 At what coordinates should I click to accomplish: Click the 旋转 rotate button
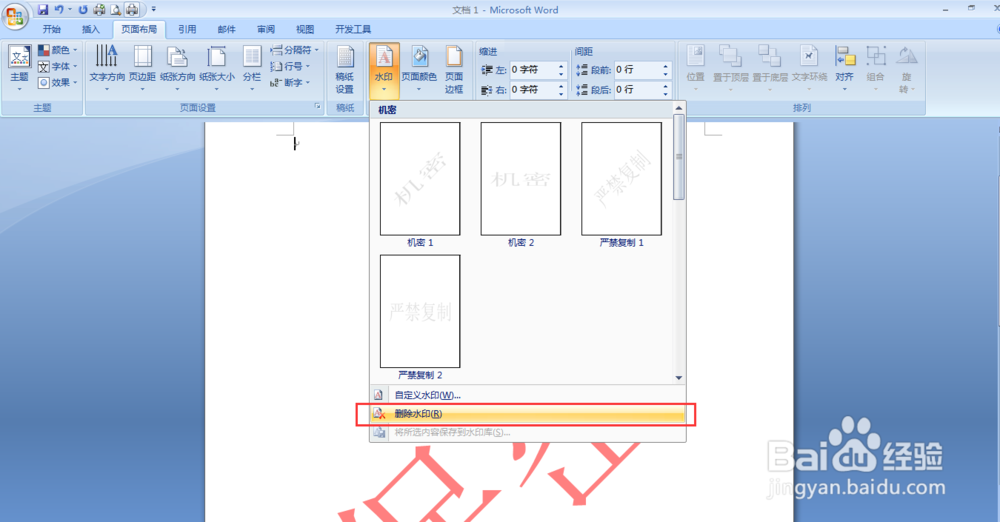[906, 70]
